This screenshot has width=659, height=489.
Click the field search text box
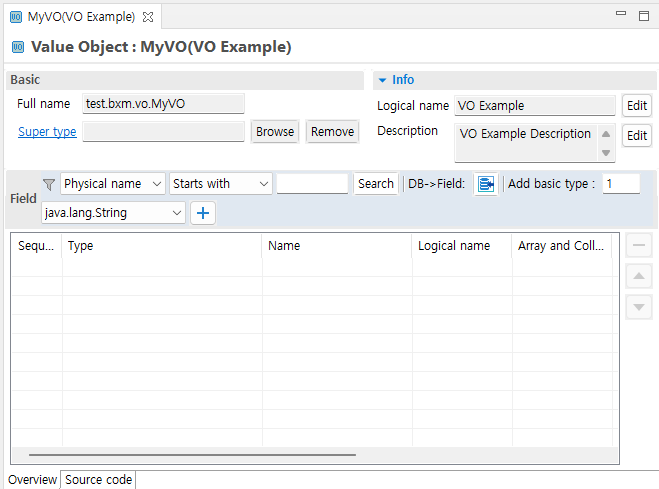click(x=312, y=184)
